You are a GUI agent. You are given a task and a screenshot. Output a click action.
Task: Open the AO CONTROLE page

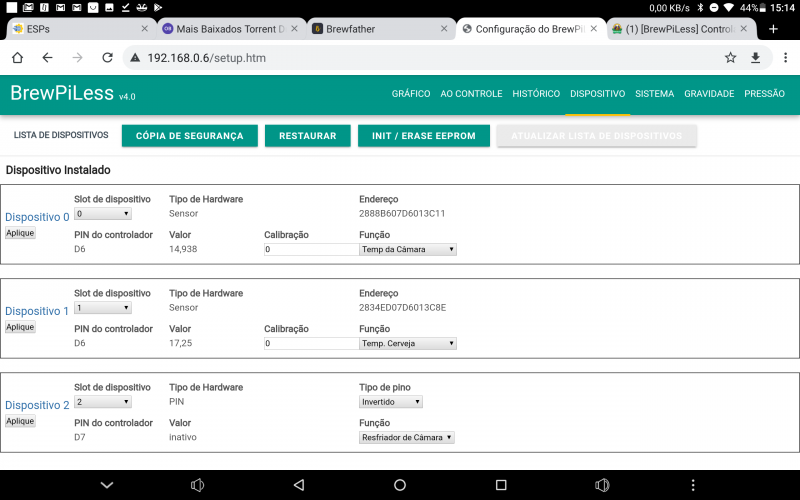pos(471,94)
